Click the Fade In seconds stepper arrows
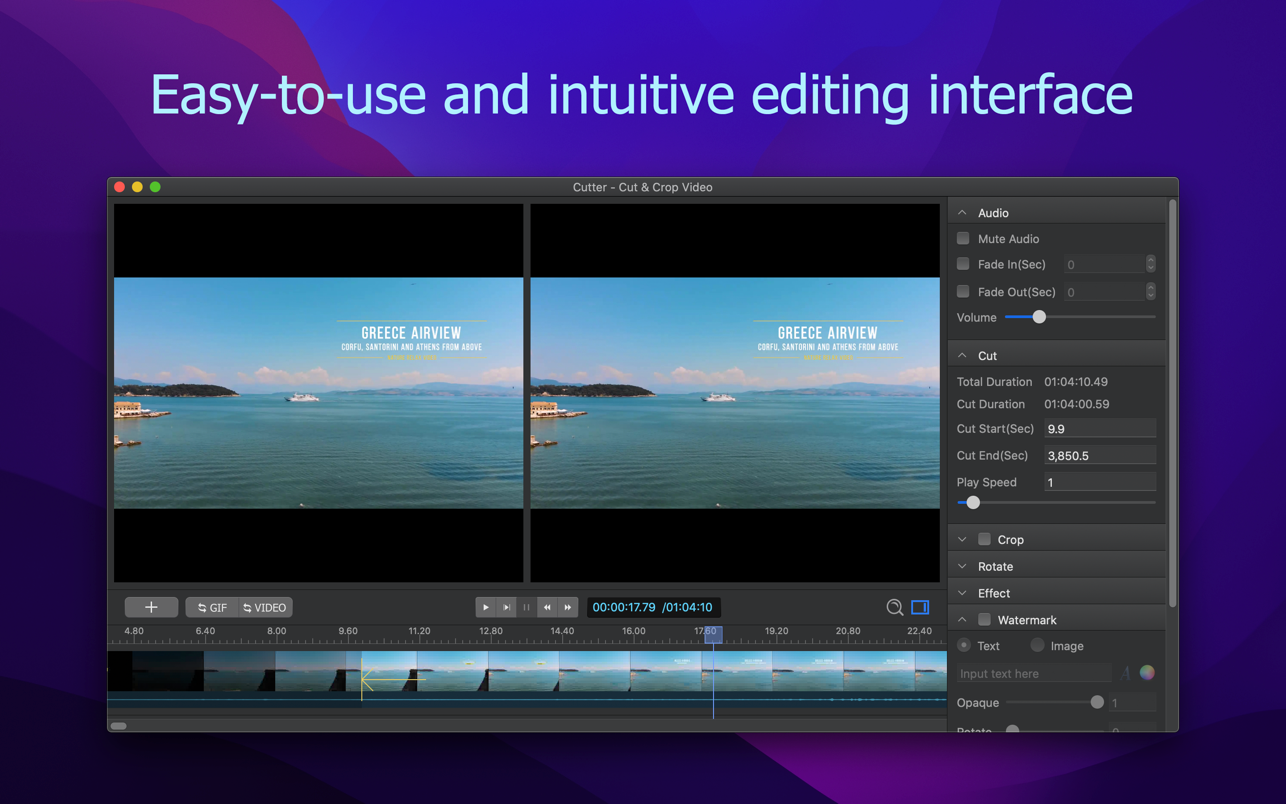This screenshot has width=1286, height=804. pos(1151,264)
